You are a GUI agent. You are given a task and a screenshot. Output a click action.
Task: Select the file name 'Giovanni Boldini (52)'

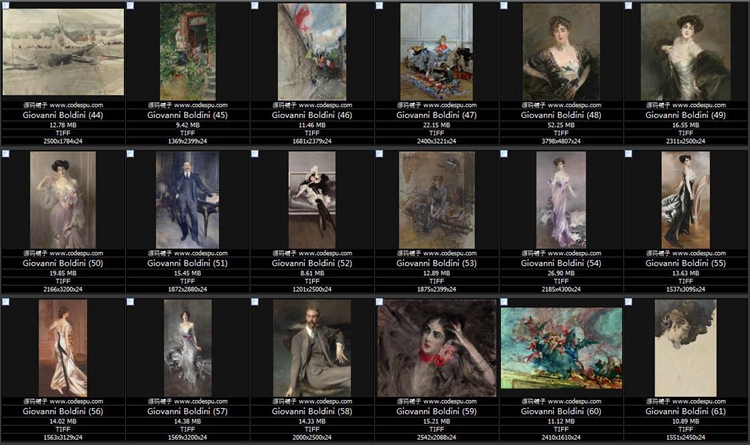[x=312, y=263]
